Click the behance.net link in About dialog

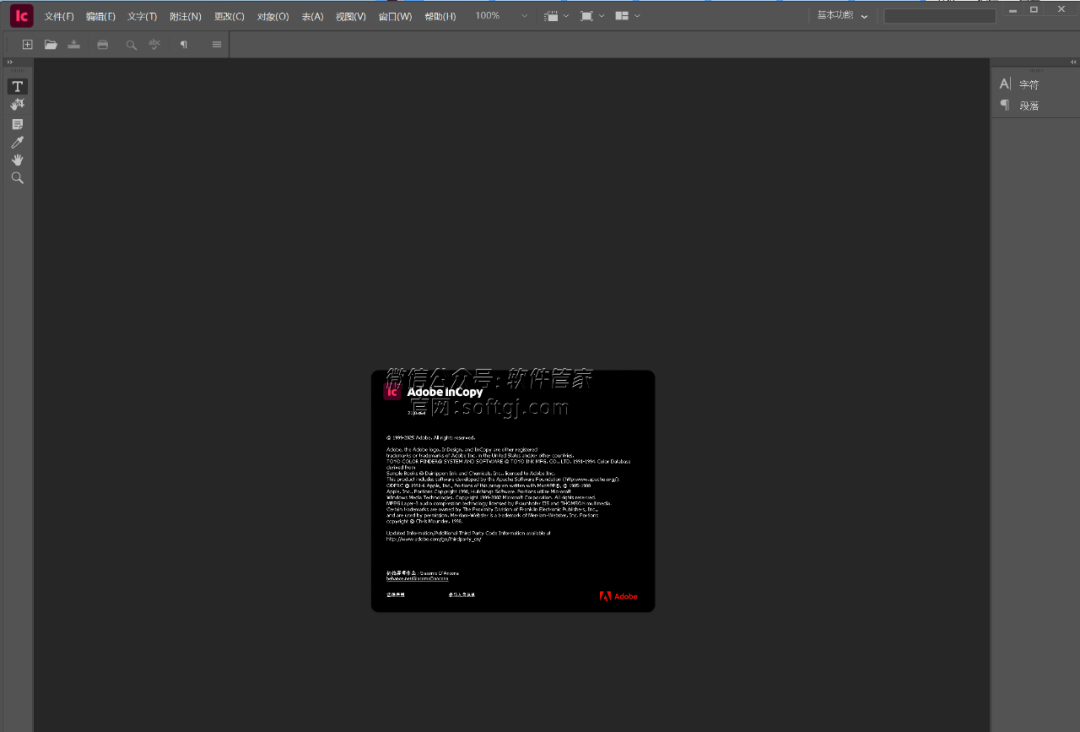[417, 579]
